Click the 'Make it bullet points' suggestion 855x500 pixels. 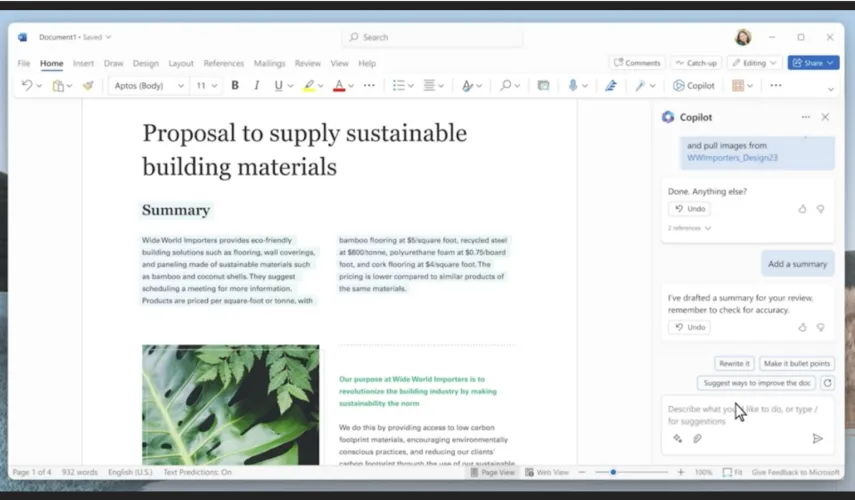(796, 363)
